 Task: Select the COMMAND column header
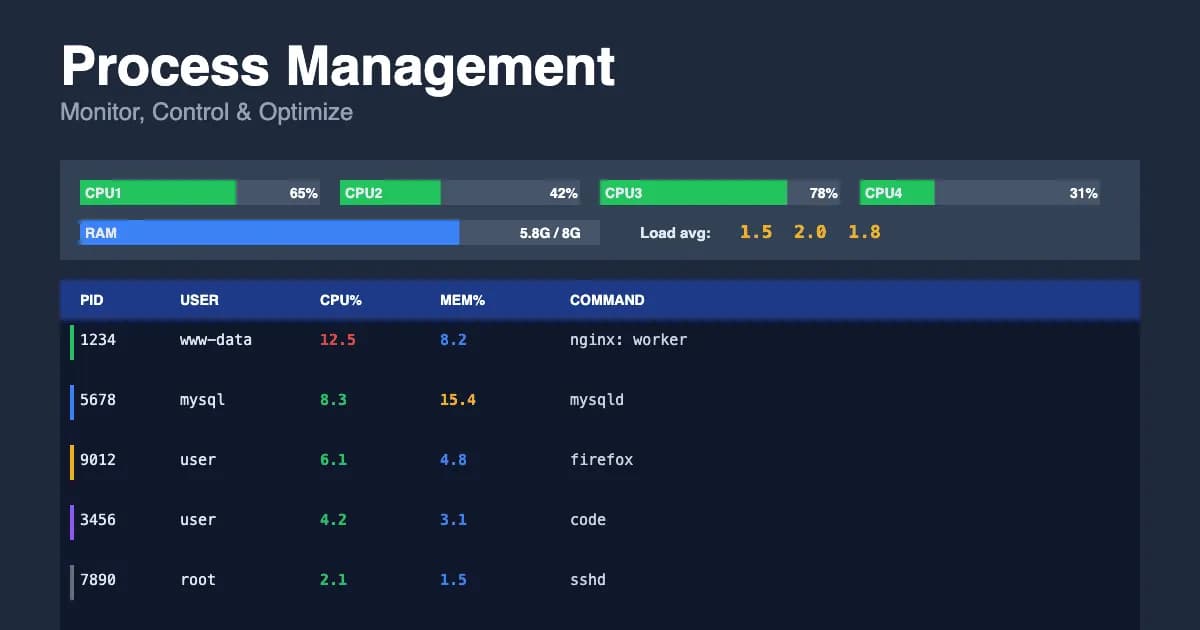click(607, 300)
